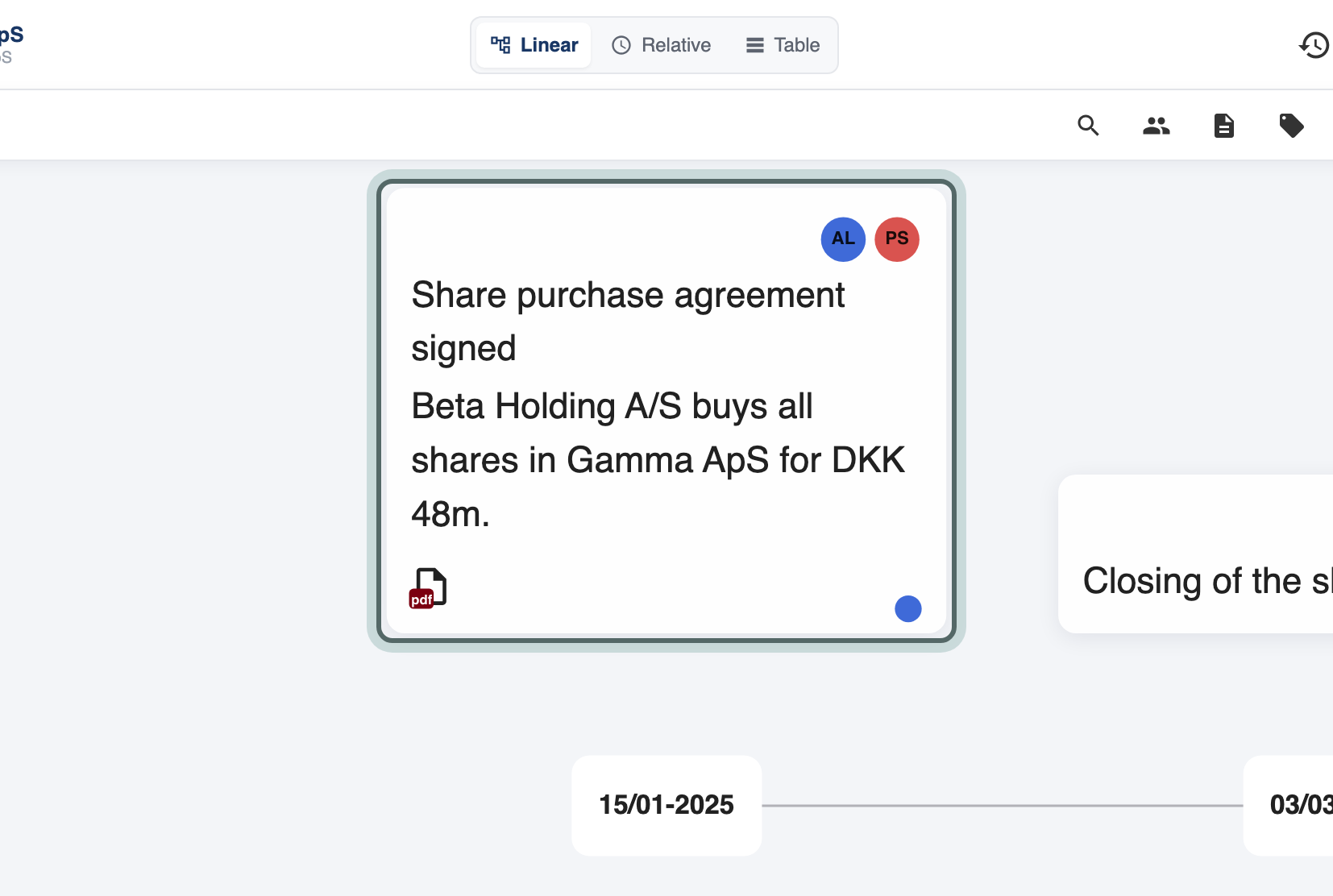The width and height of the screenshot is (1333, 896).
Task: Switch to the Table view tab
Action: [x=783, y=45]
